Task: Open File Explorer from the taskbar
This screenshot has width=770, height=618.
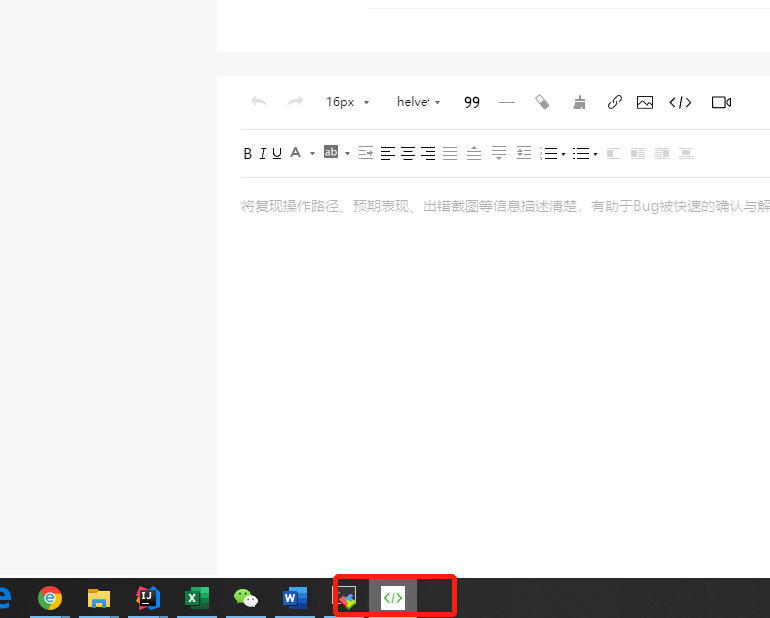Action: pos(99,598)
